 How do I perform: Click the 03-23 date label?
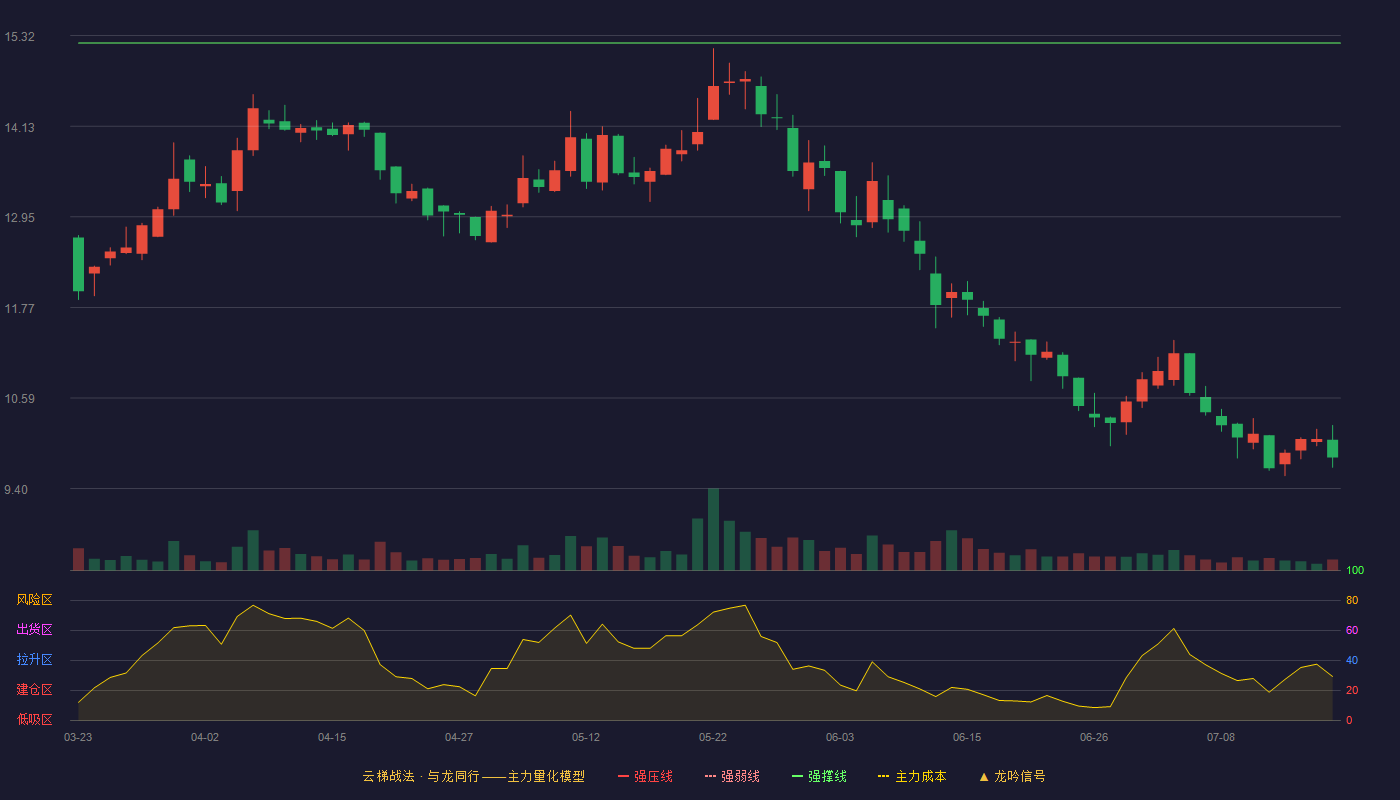78,737
